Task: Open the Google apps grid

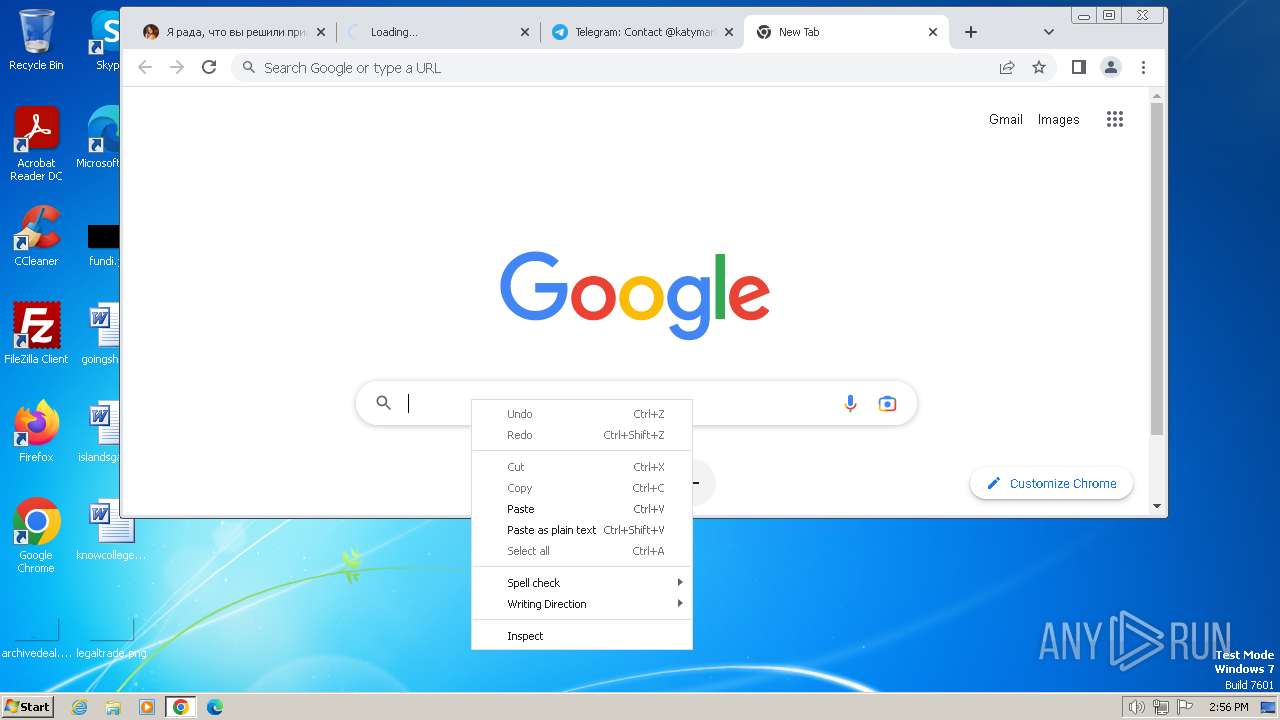Action: coord(1115,119)
